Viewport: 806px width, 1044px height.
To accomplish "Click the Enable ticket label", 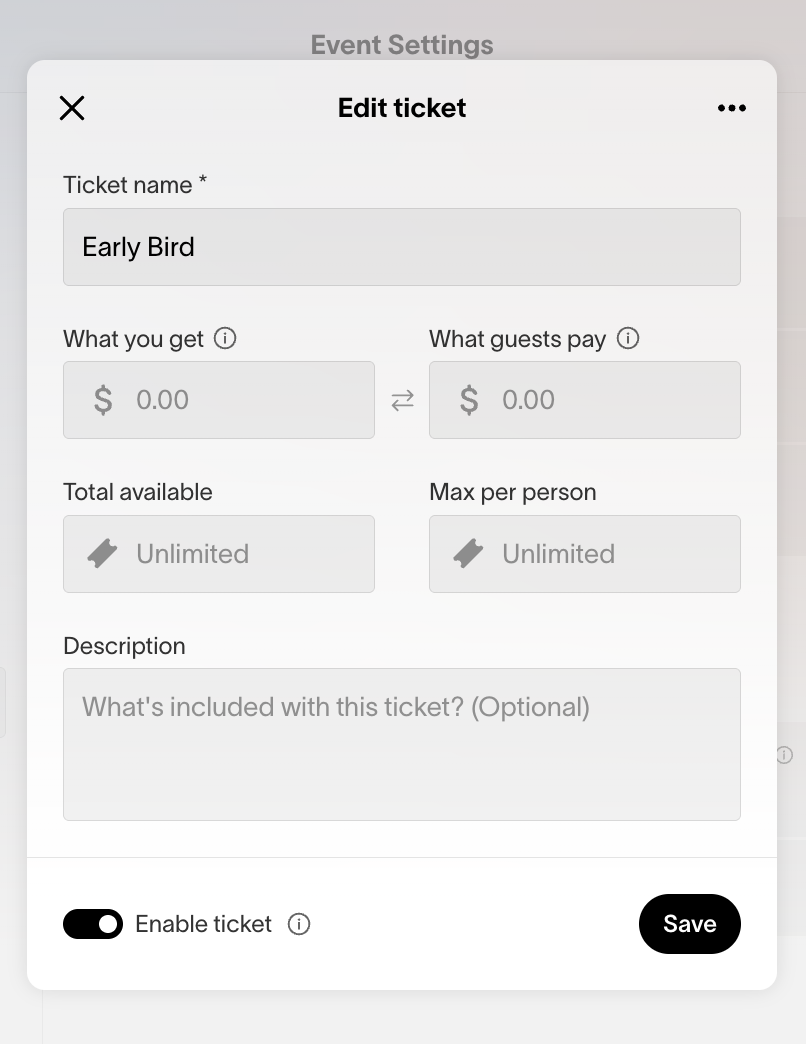I will (x=204, y=924).
